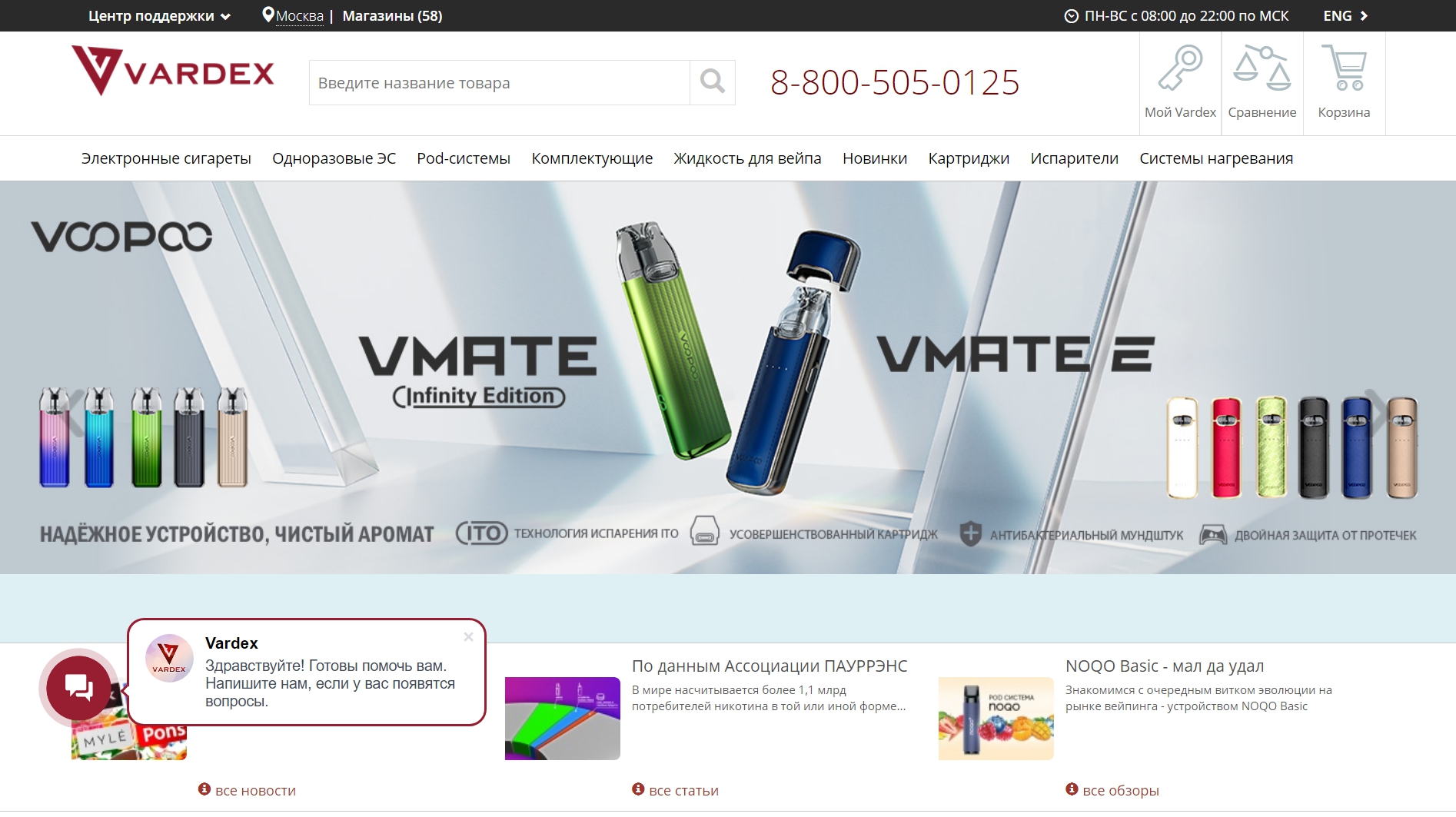The image size is (1456, 817).
Task: Show previous banner slide with left arrow
Action: click(x=75, y=413)
